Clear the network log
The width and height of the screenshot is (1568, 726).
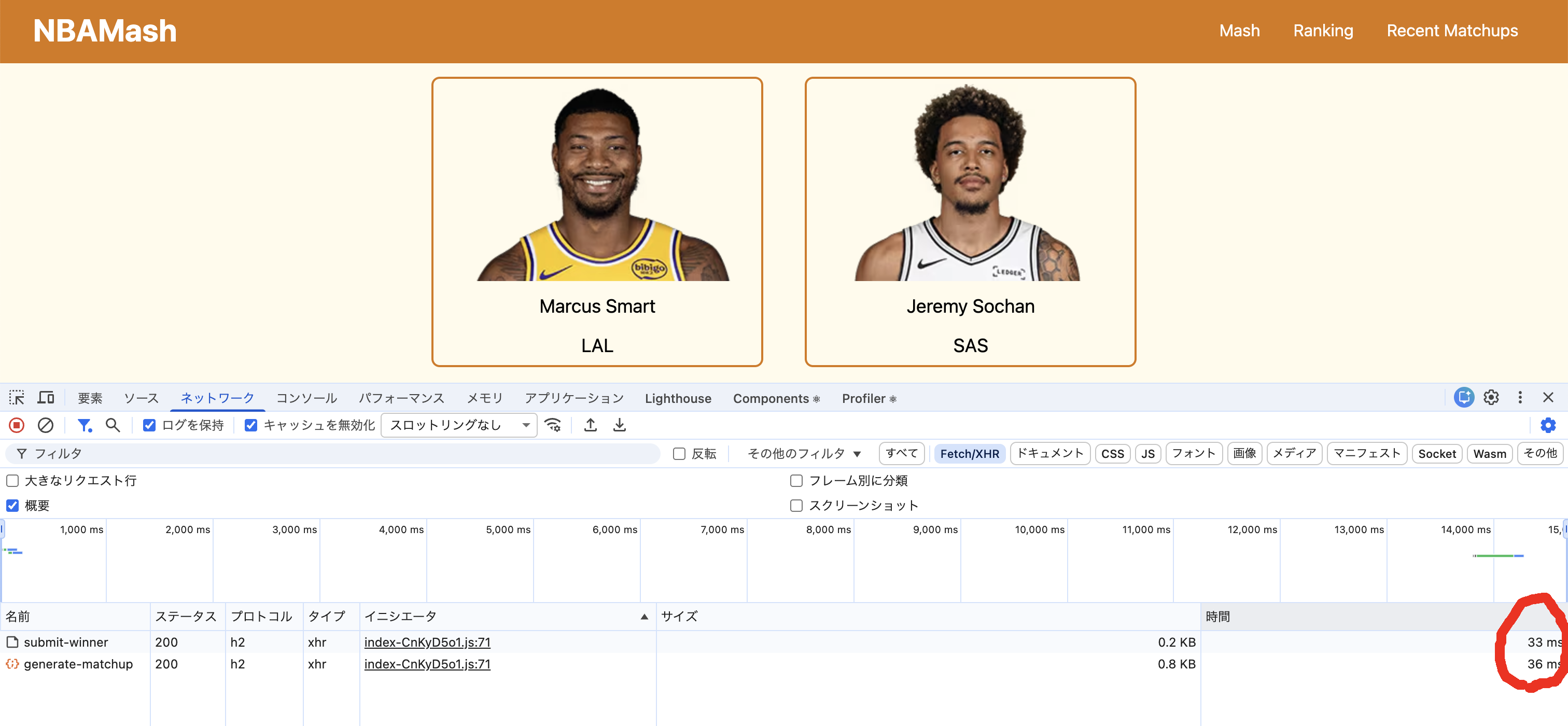click(46, 425)
